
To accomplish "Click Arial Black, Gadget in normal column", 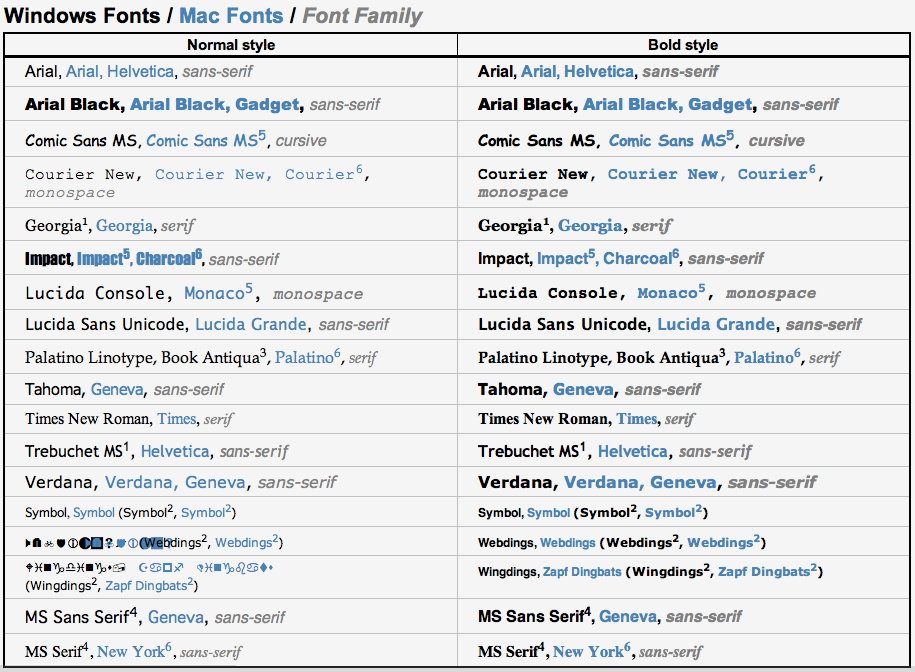I will (x=215, y=104).
